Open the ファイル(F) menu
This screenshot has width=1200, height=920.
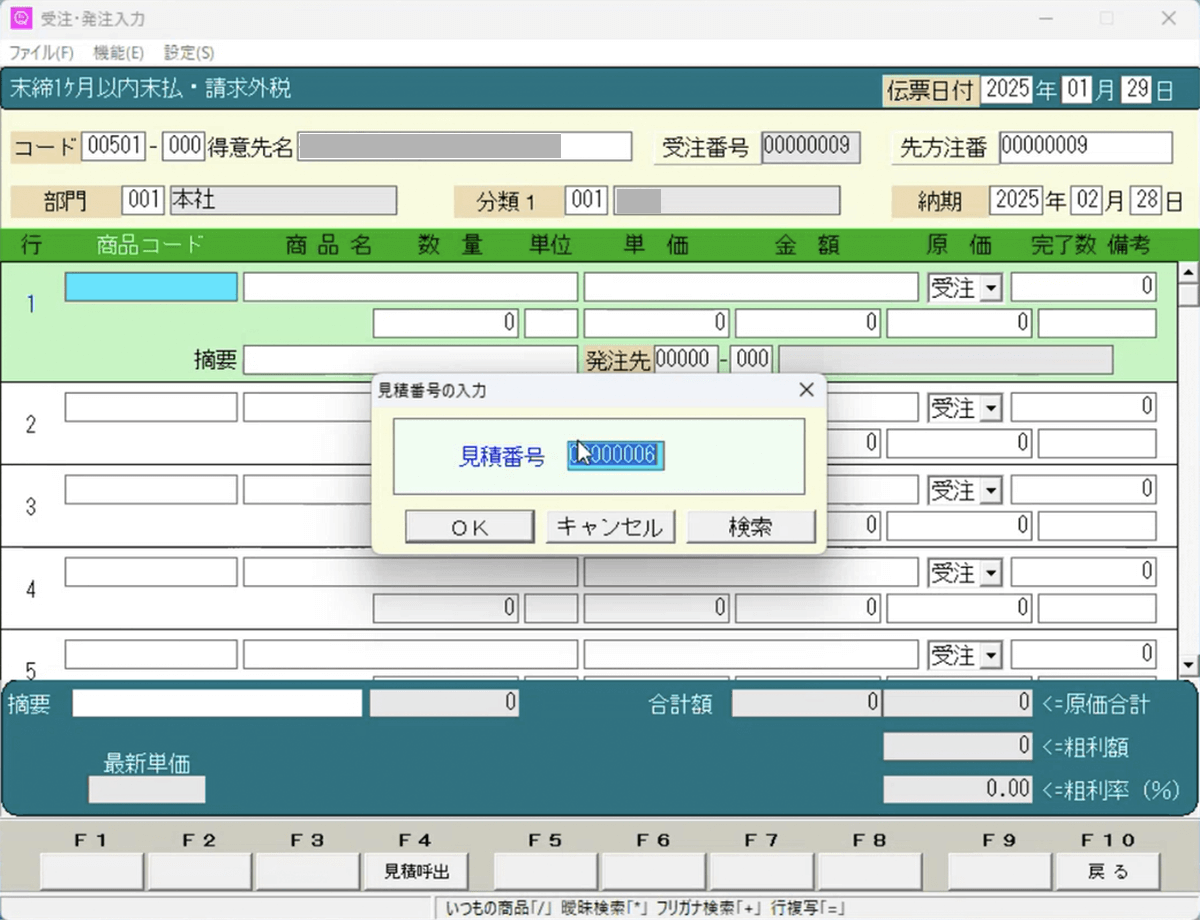click(x=41, y=52)
